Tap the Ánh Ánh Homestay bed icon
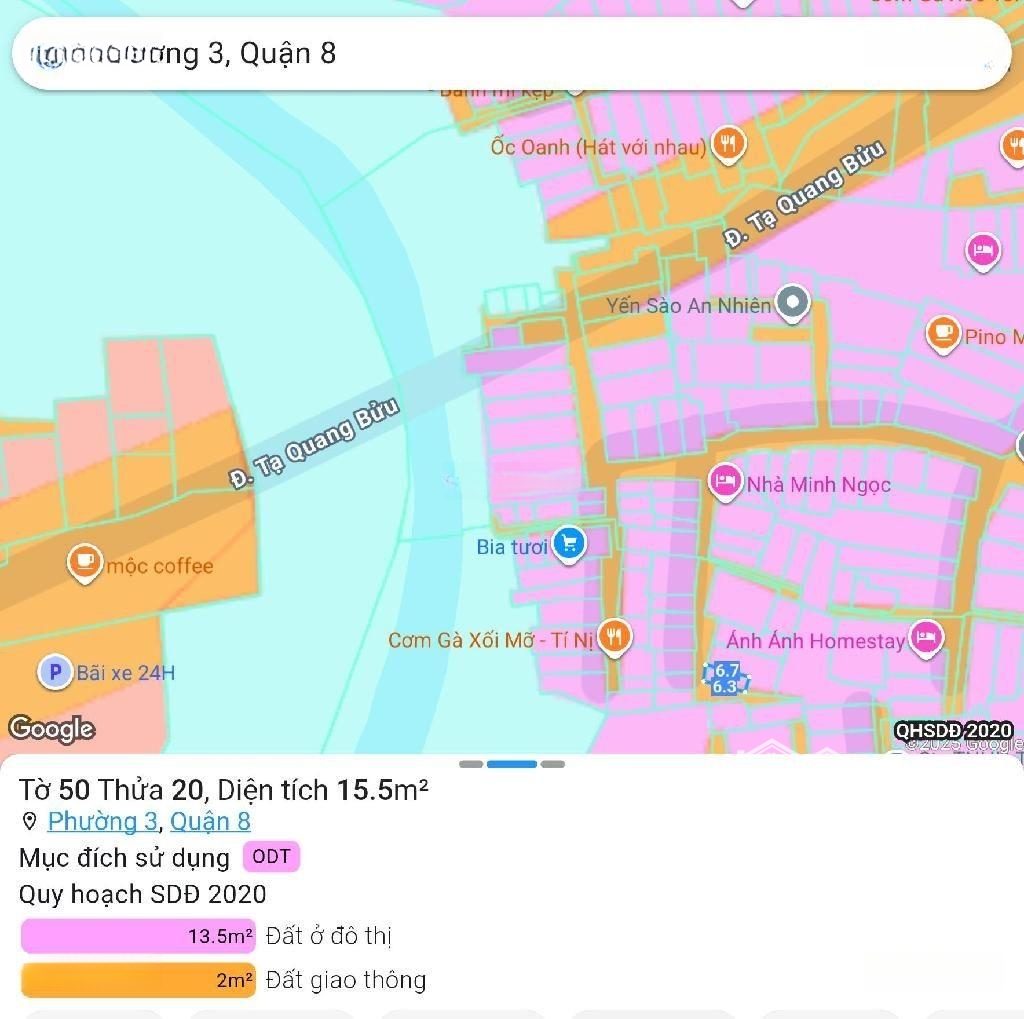The height and width of the screenshot is (1019, 1024). coord(927,638)
